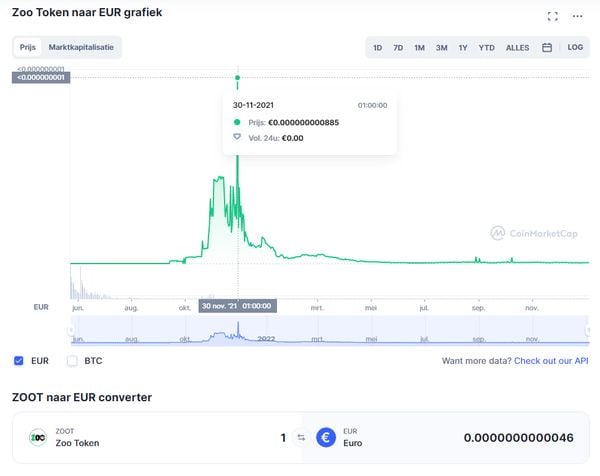This screenshot has height=476, width=600.
Task: Select the 1D time range
Action: [377, 48]
